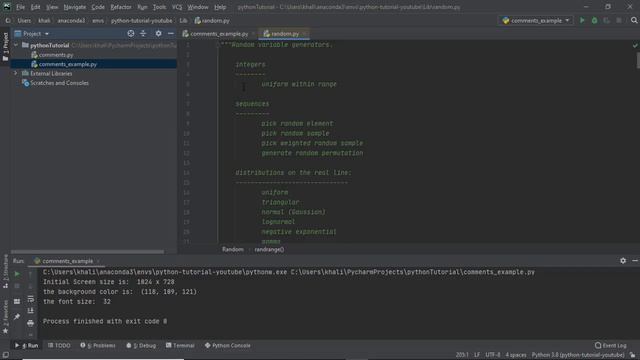Open the Help menu
640x360 pixels.
pyautogui.click(x=220, y=7)
